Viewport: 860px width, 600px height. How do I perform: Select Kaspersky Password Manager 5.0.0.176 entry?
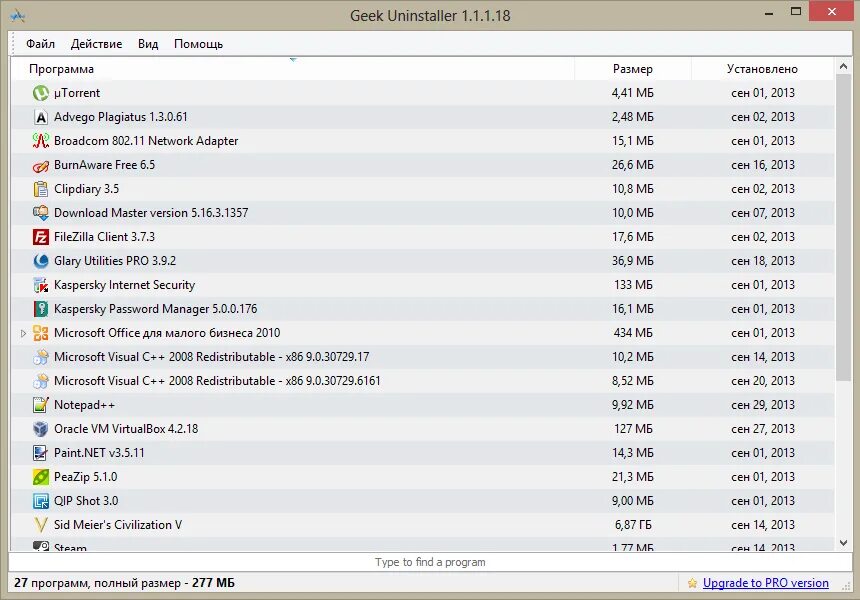tap(155, 309)
